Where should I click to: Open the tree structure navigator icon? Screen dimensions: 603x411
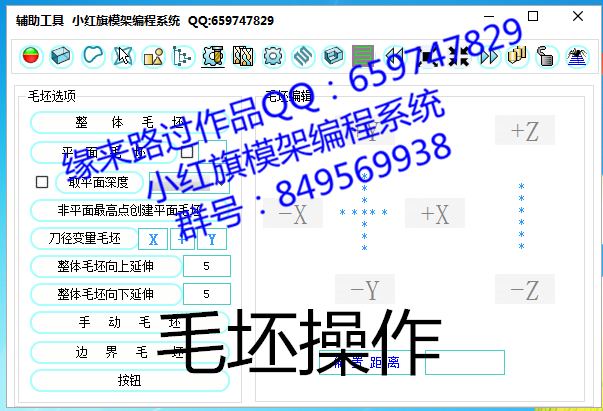[183, 56]
